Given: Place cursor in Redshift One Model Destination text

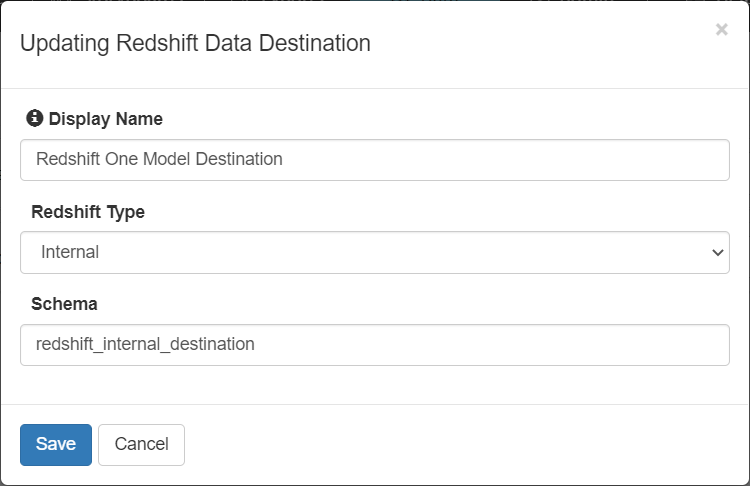Looking at the screenshot, I should point(159,159).
